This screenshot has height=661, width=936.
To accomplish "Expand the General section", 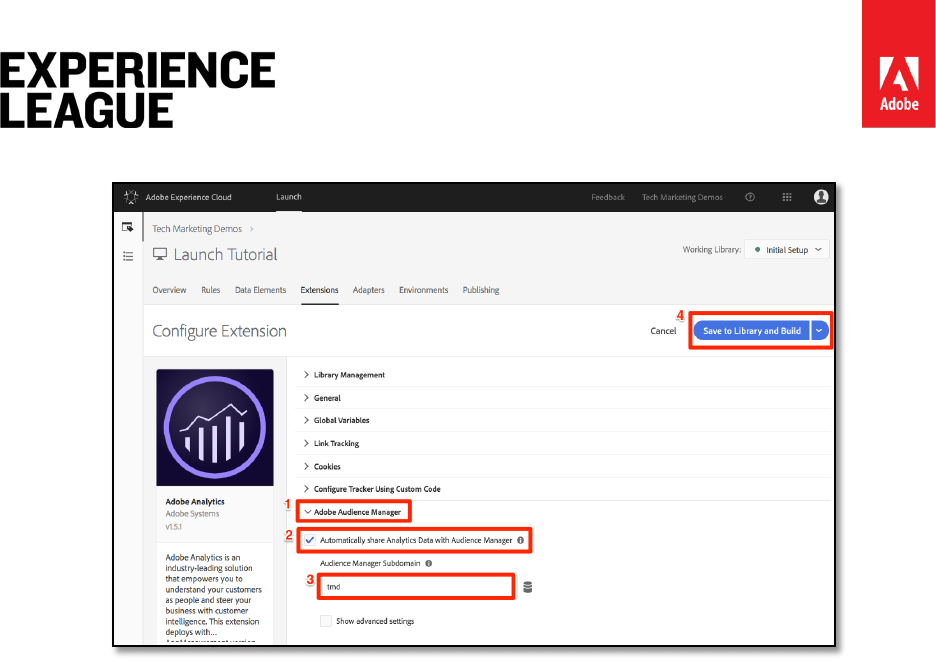I will [322, 398].
